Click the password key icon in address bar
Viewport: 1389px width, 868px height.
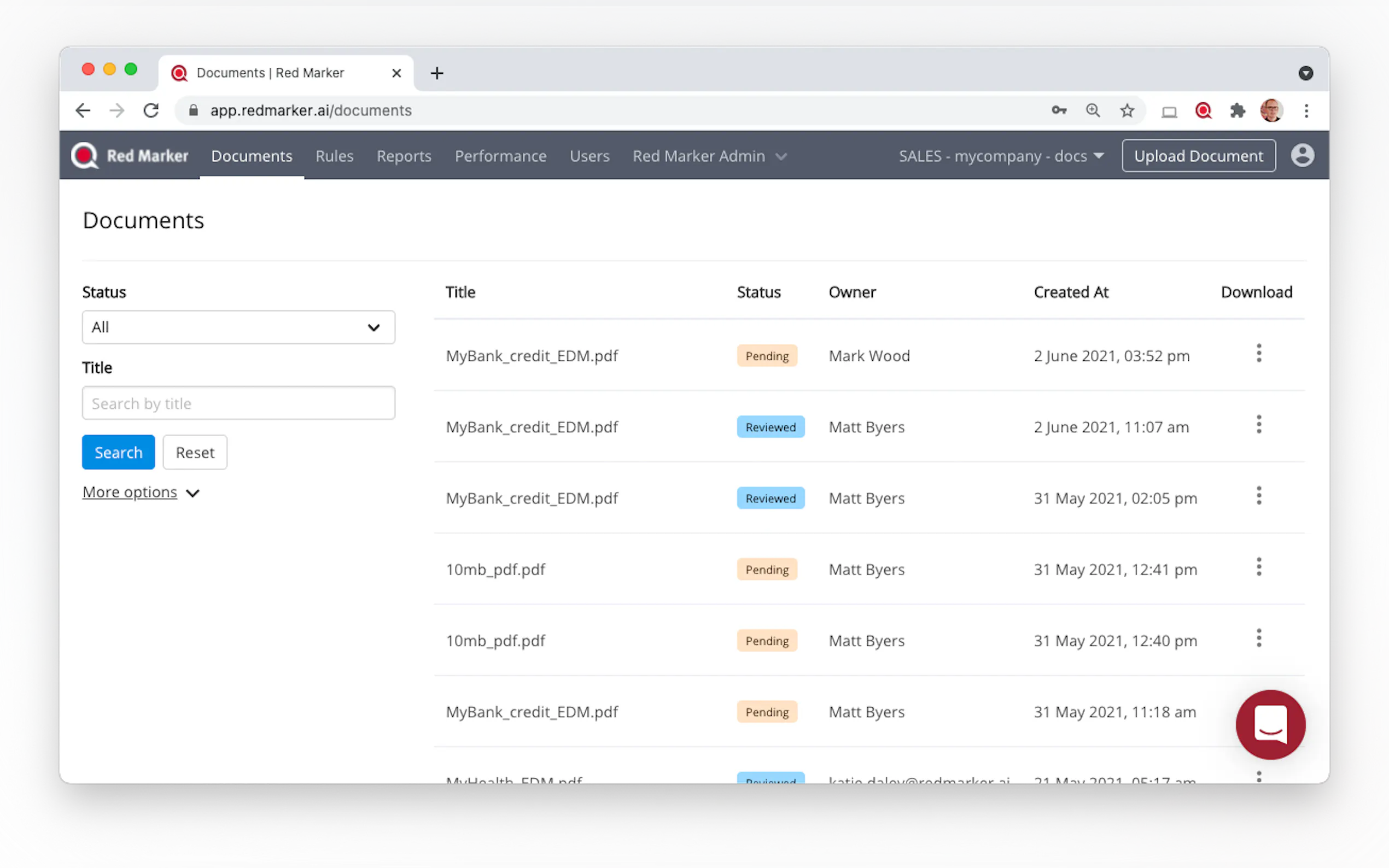pyautogui.click(x=1059, y=110)
